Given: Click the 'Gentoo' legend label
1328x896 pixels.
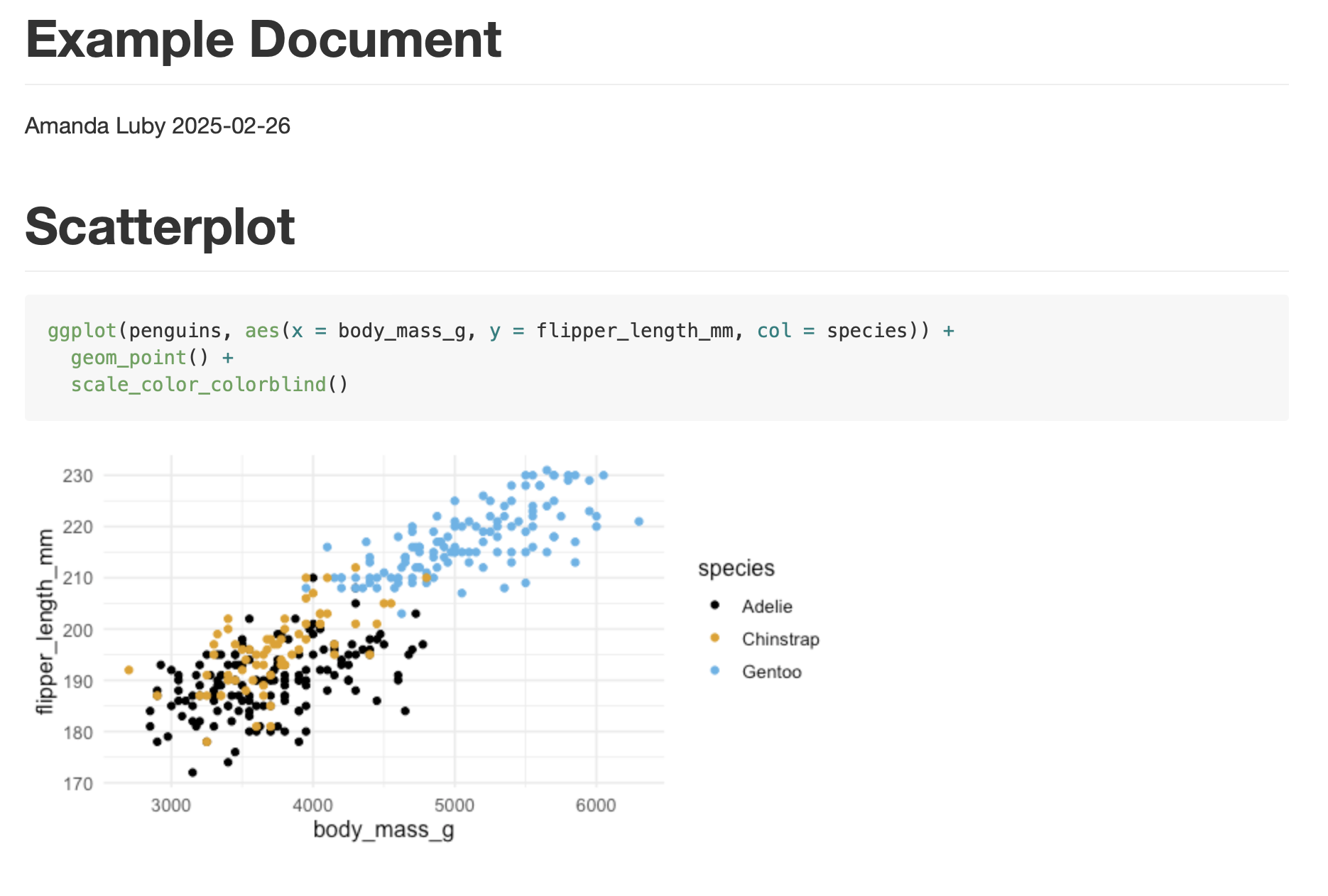Looking at the screenshot, I should [771, 672].
